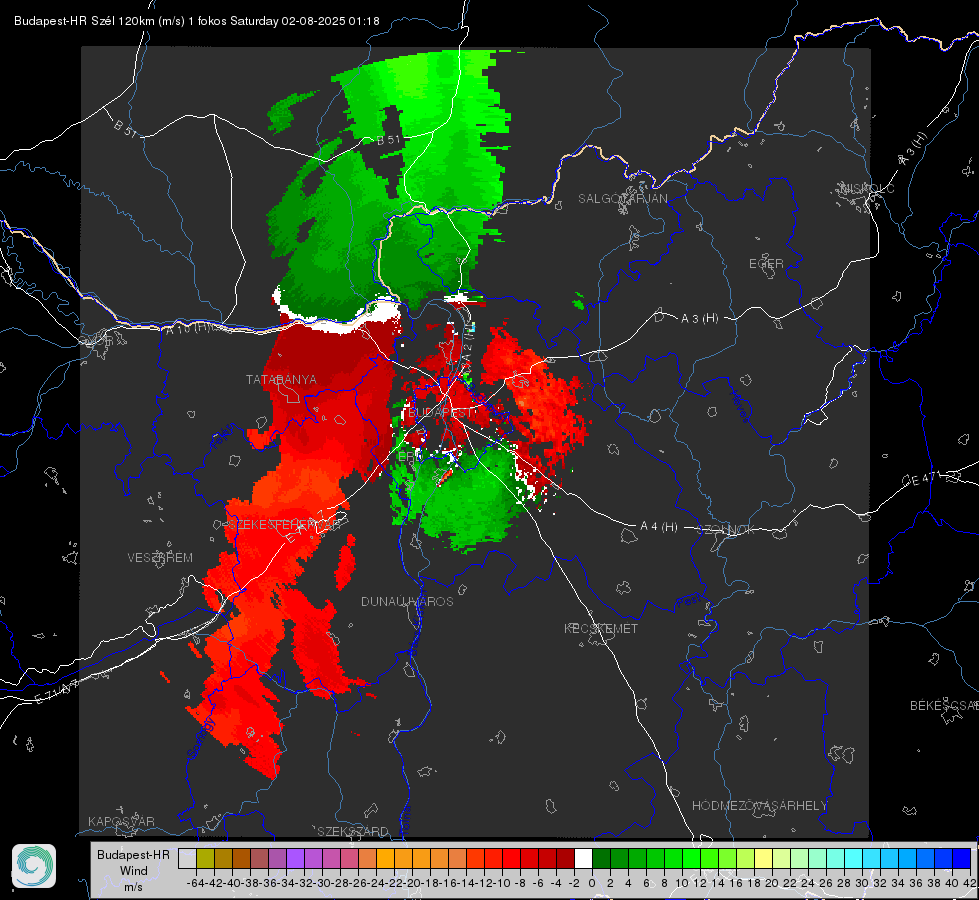The width and height of the screenshot is (979, 900).
Task: Click the blue 'Pest' county label
Action: tap(689, 603)
